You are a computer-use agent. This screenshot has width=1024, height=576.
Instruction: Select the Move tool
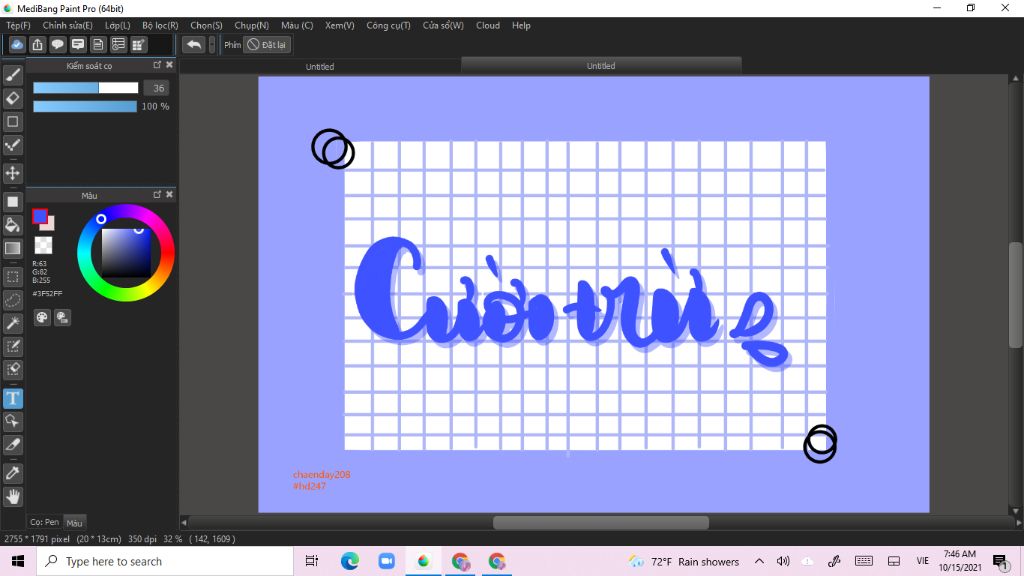(12, 173)
